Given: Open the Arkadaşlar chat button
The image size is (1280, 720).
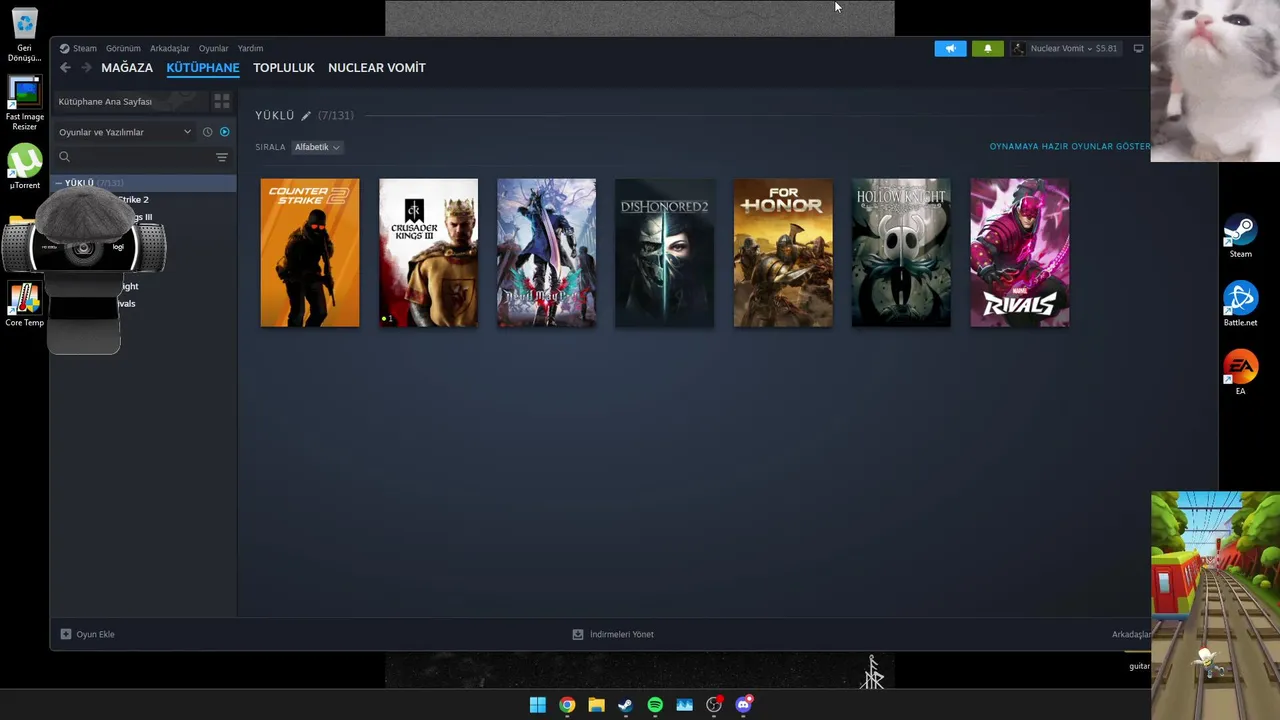Looking at the screenshot, I should pyautogui.click(x=1131, y=634).
